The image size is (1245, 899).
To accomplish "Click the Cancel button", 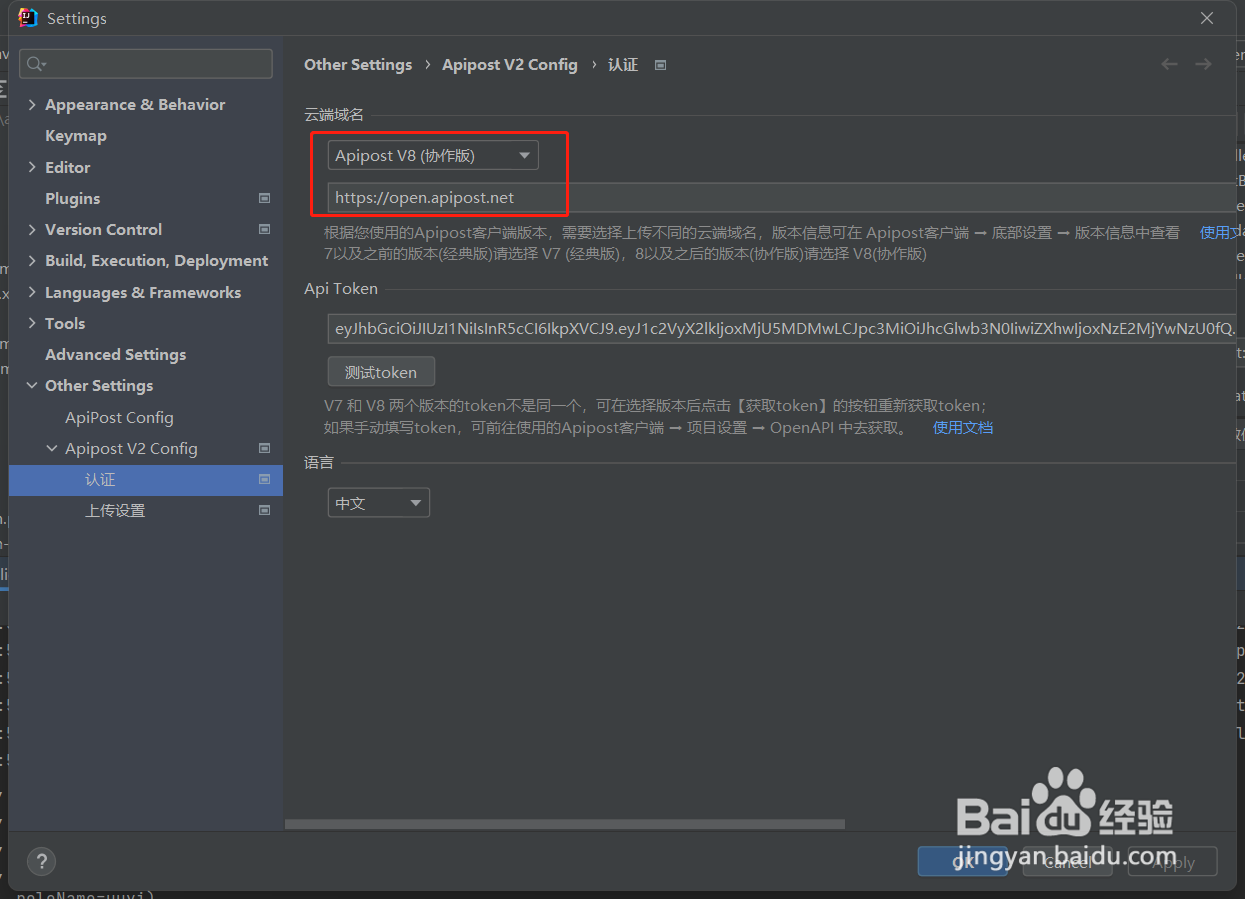I will point(1068,862).
